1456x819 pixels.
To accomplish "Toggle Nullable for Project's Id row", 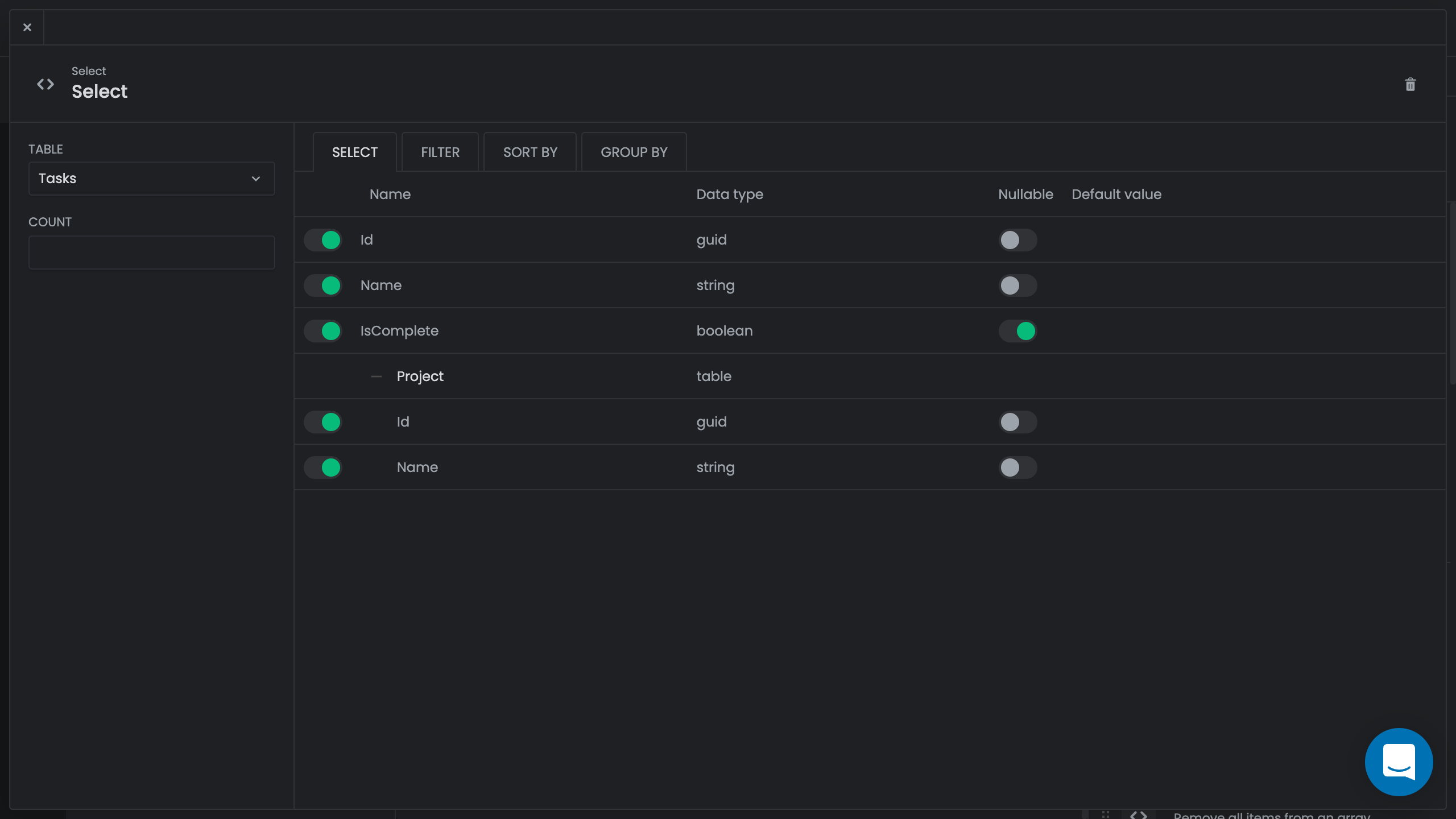I will click(x=1018, y=422).
